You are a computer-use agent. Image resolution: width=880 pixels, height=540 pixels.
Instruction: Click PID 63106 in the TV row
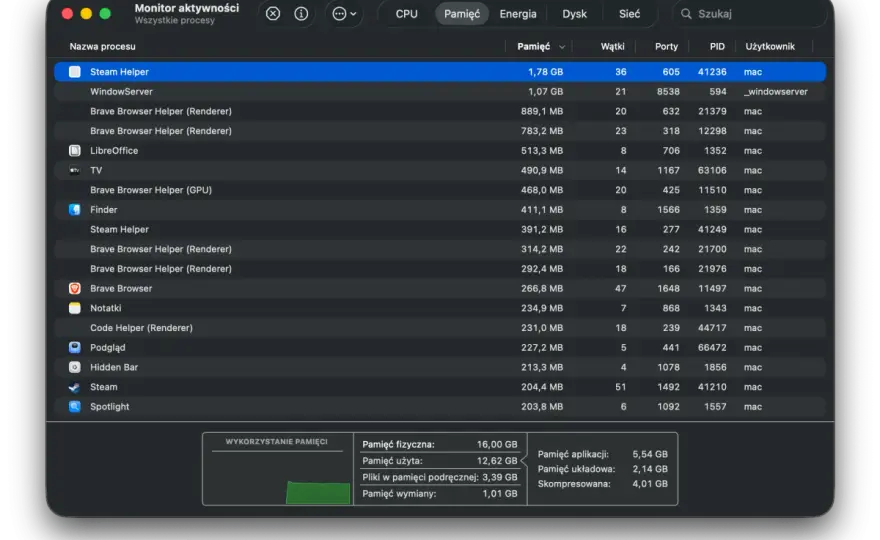point(712,170)
